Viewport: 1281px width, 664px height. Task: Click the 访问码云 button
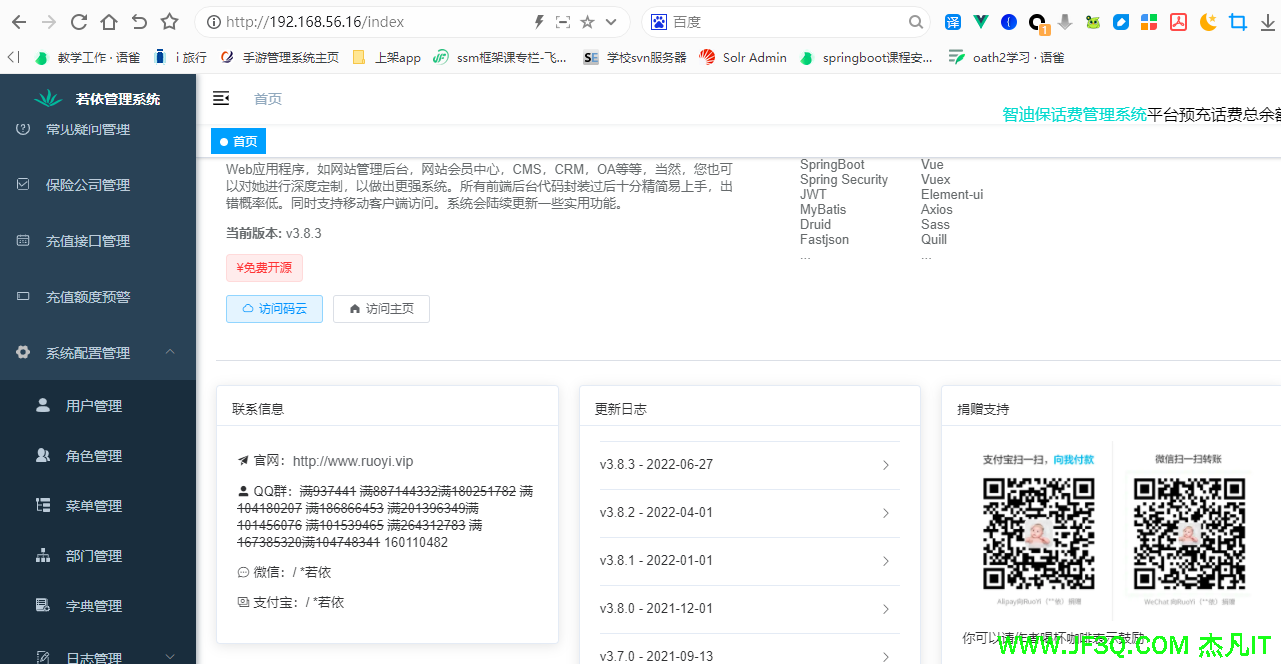point(274,309)
